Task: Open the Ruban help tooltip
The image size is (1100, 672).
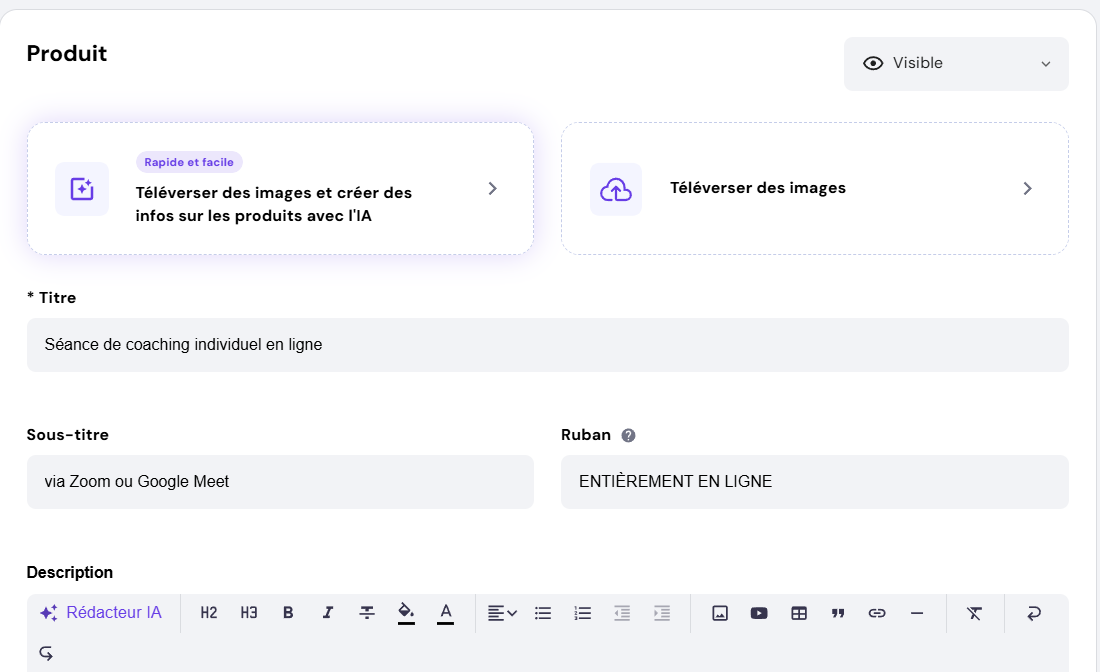Action: (626, 434)
